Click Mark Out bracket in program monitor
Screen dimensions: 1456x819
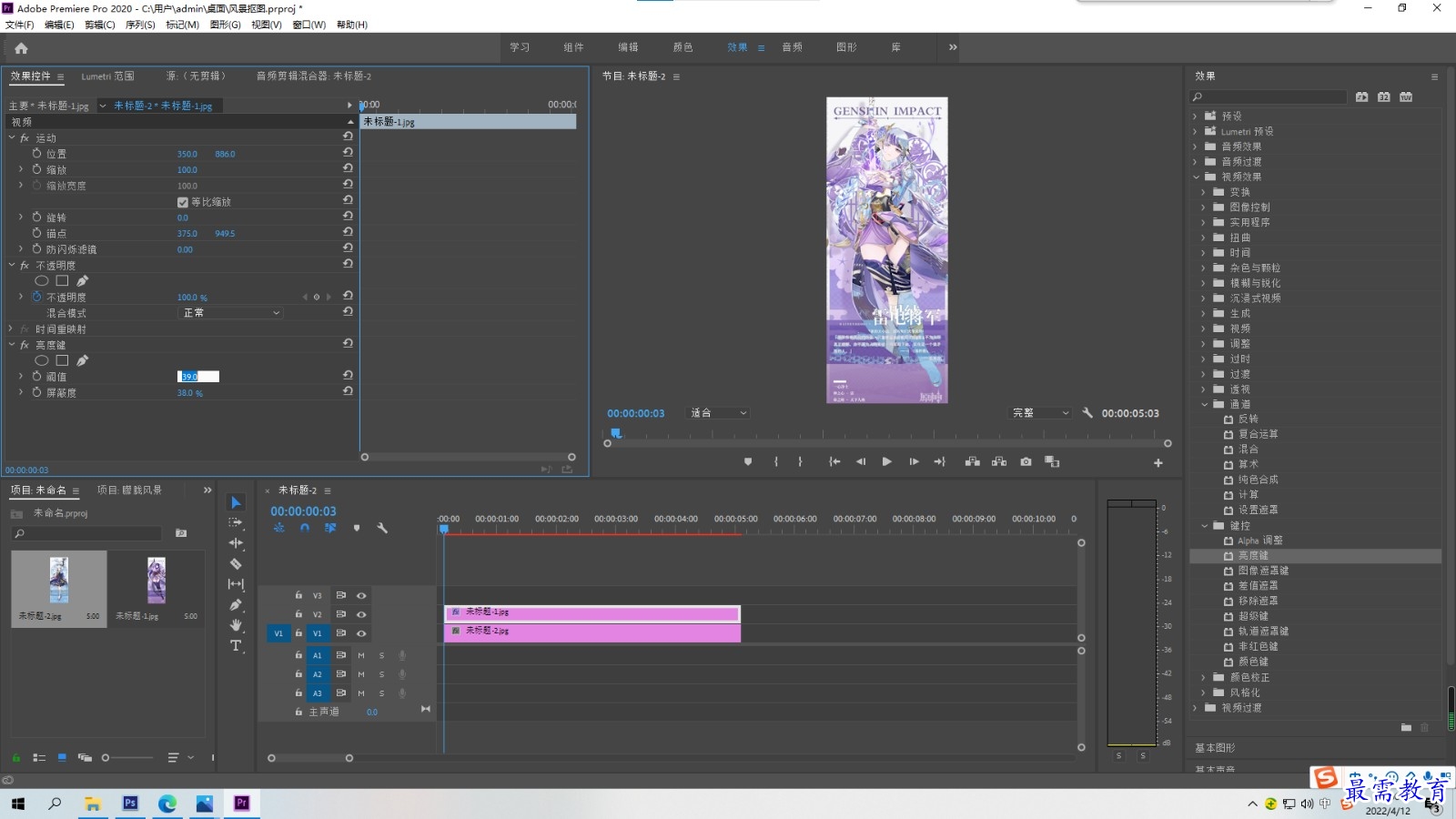coord(800,462)
